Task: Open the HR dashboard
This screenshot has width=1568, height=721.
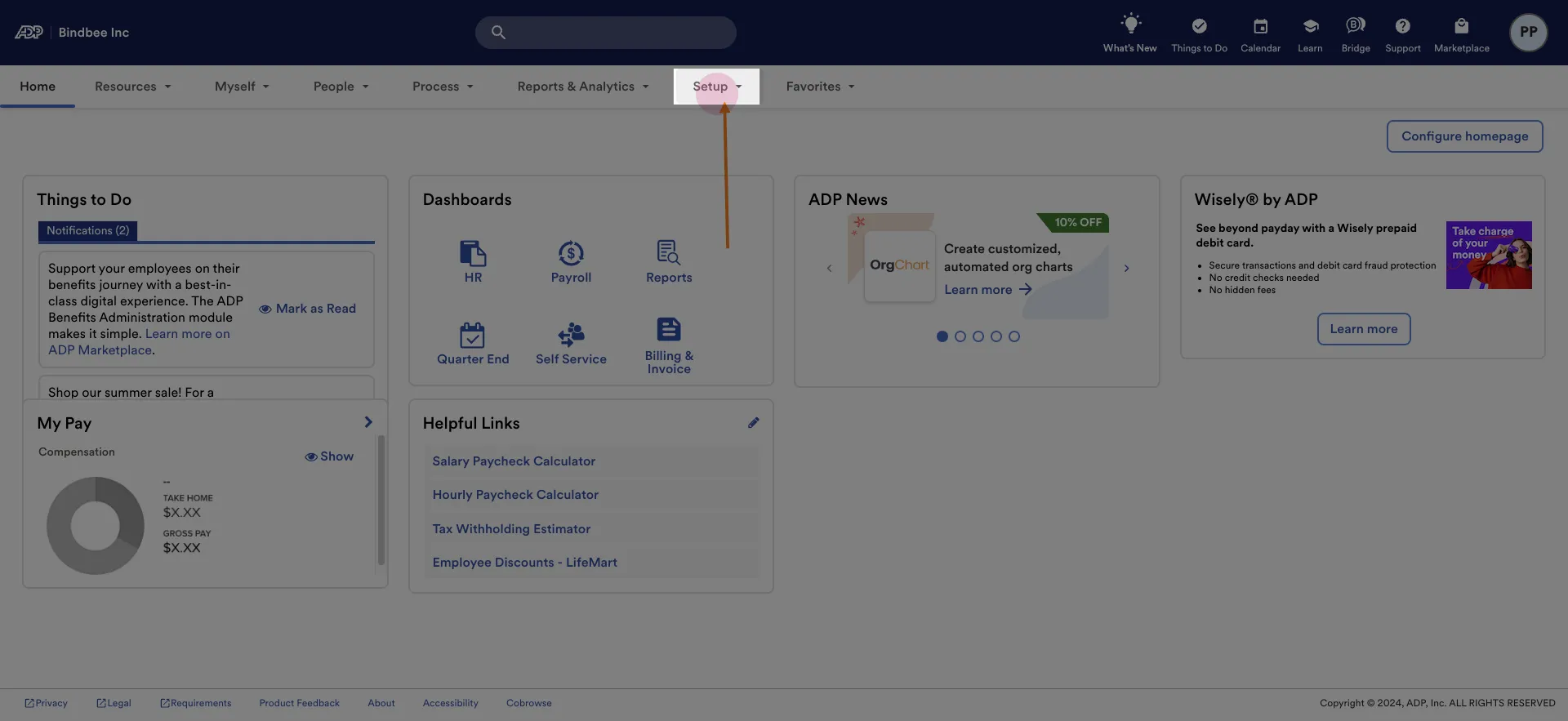Action: 473,261
